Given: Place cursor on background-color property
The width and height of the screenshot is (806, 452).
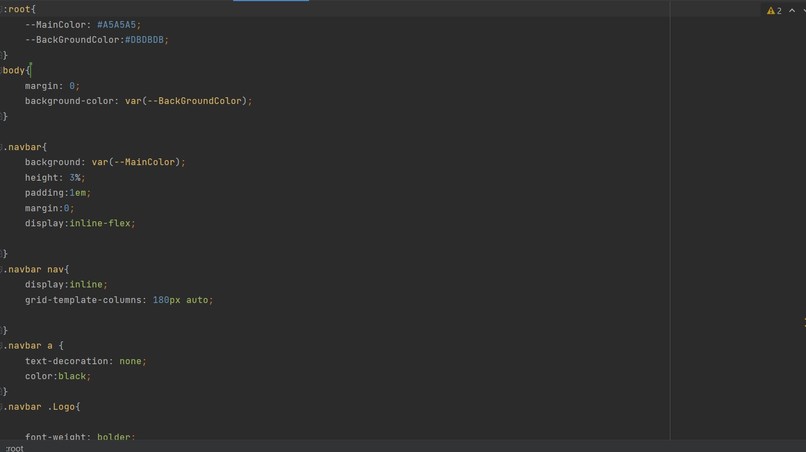Looking at the screenshot, I should click(x=69, y=101).
